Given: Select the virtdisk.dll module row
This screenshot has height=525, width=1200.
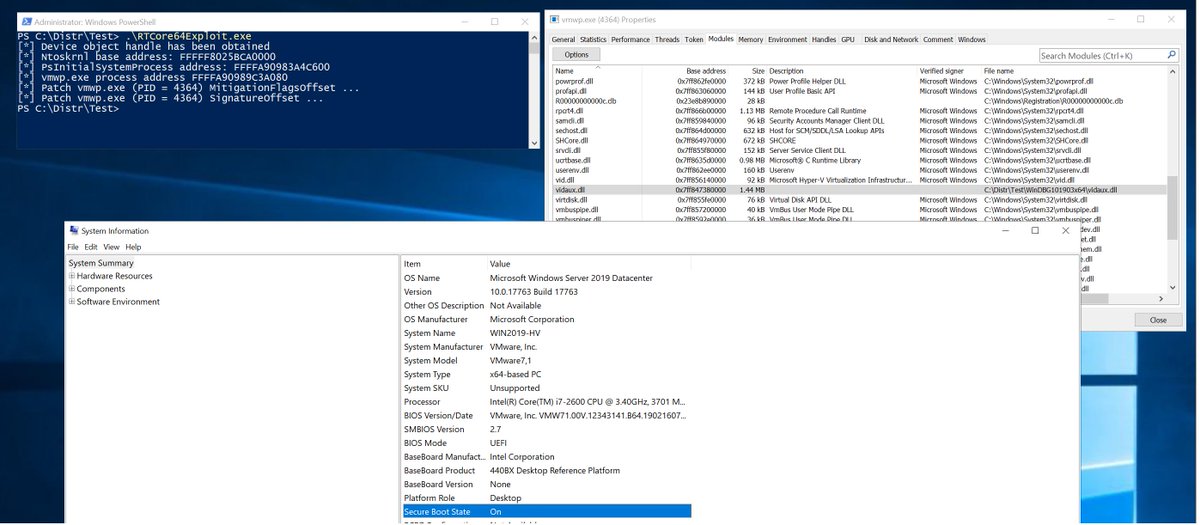Looking at the screenshot, I should coord(859,199).
